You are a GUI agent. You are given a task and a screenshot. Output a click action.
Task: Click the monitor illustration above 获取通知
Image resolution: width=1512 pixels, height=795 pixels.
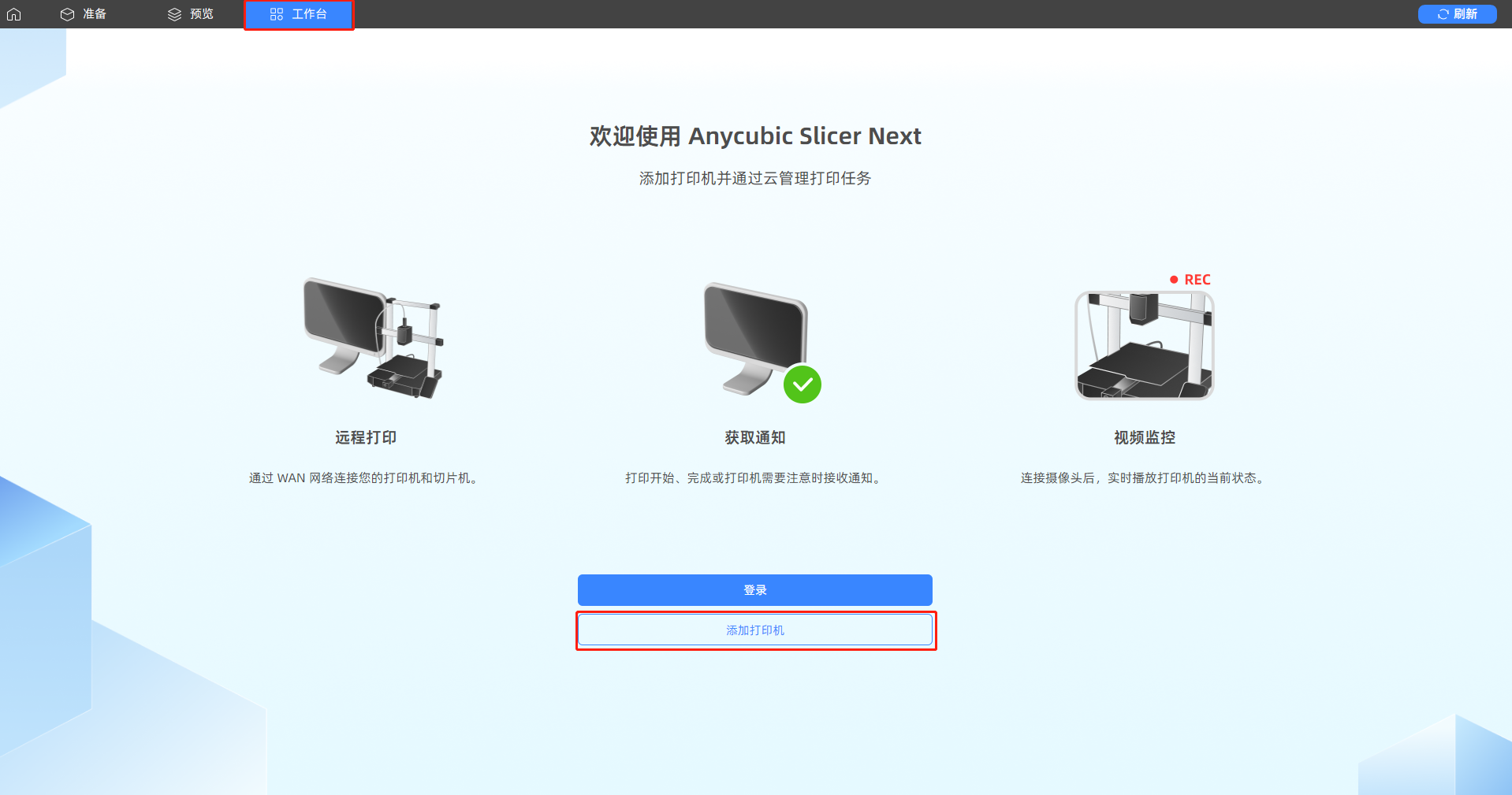(x=755, y=339)
